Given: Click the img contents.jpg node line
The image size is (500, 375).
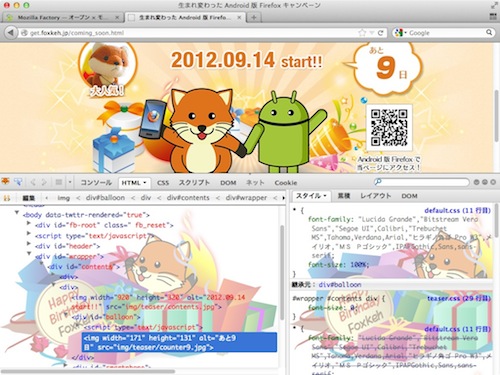Looking at the screenshot, I should click(158, 302).
